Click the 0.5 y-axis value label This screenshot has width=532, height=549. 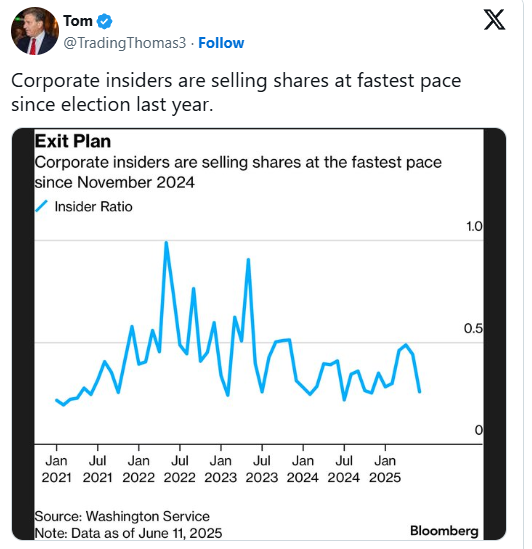point(473,328)
